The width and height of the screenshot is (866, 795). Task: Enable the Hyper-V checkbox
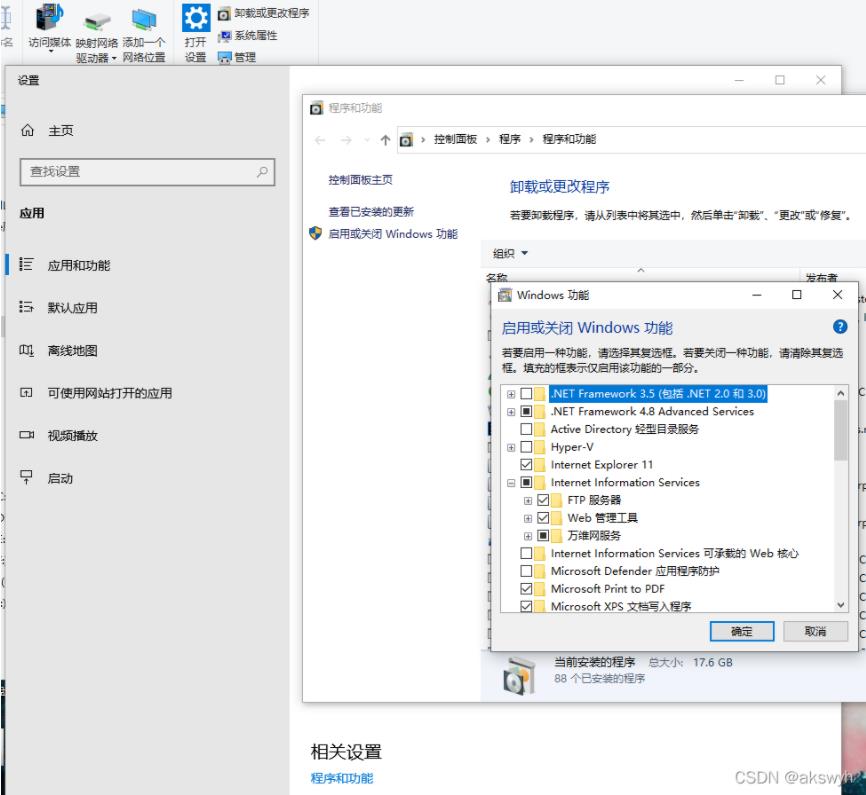click(527, 447)
